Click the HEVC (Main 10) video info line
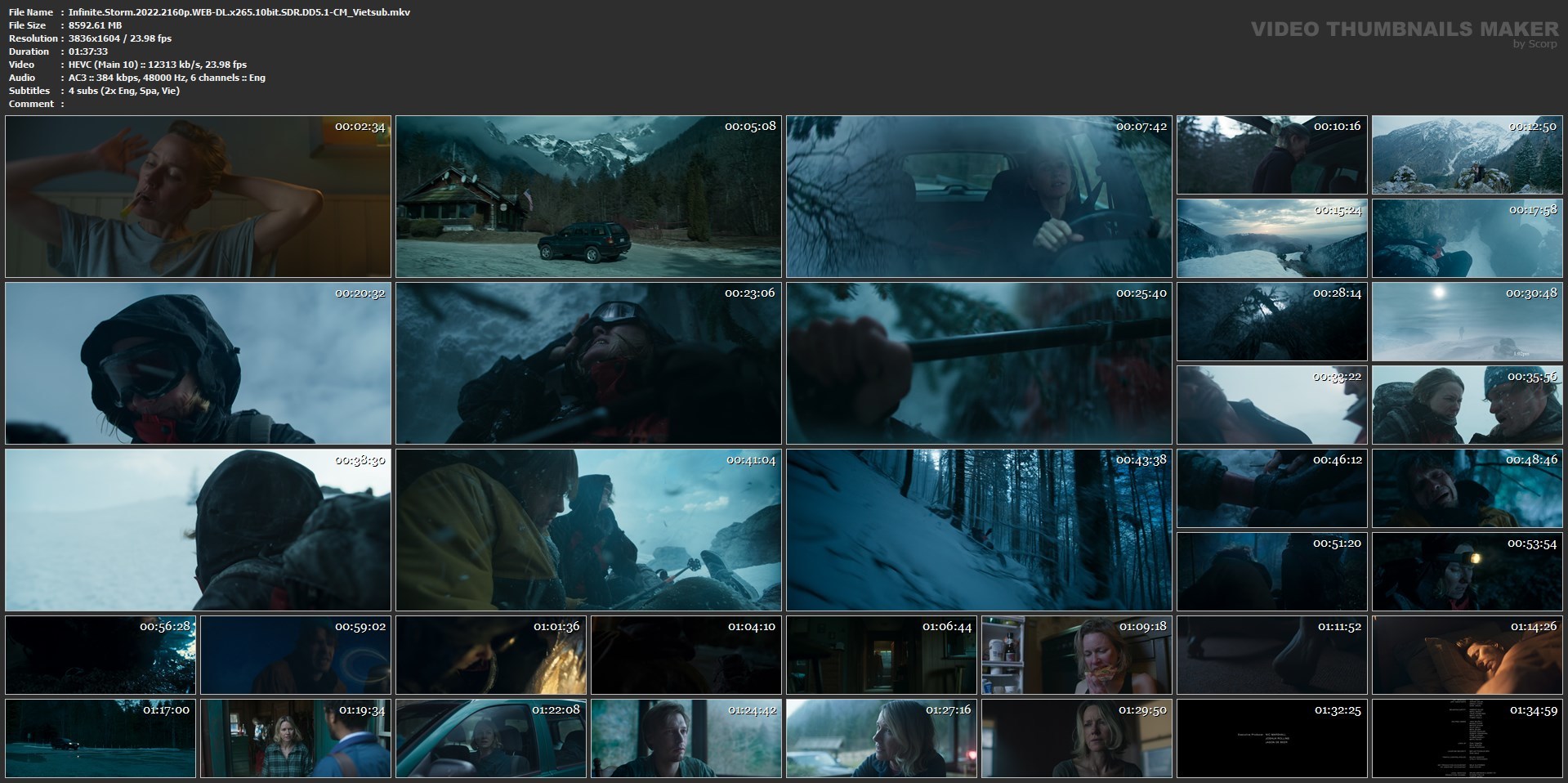 (158, 65)
